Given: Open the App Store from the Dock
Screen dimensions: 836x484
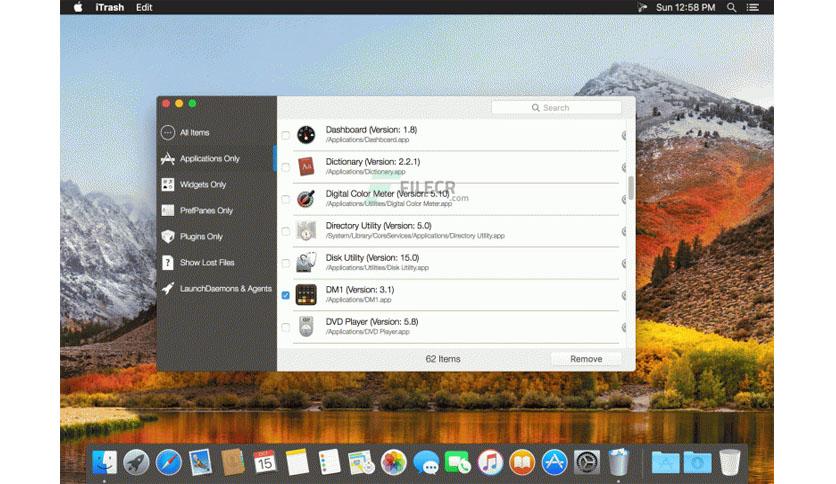Looking at the screenshot, I should coord(554,462).
